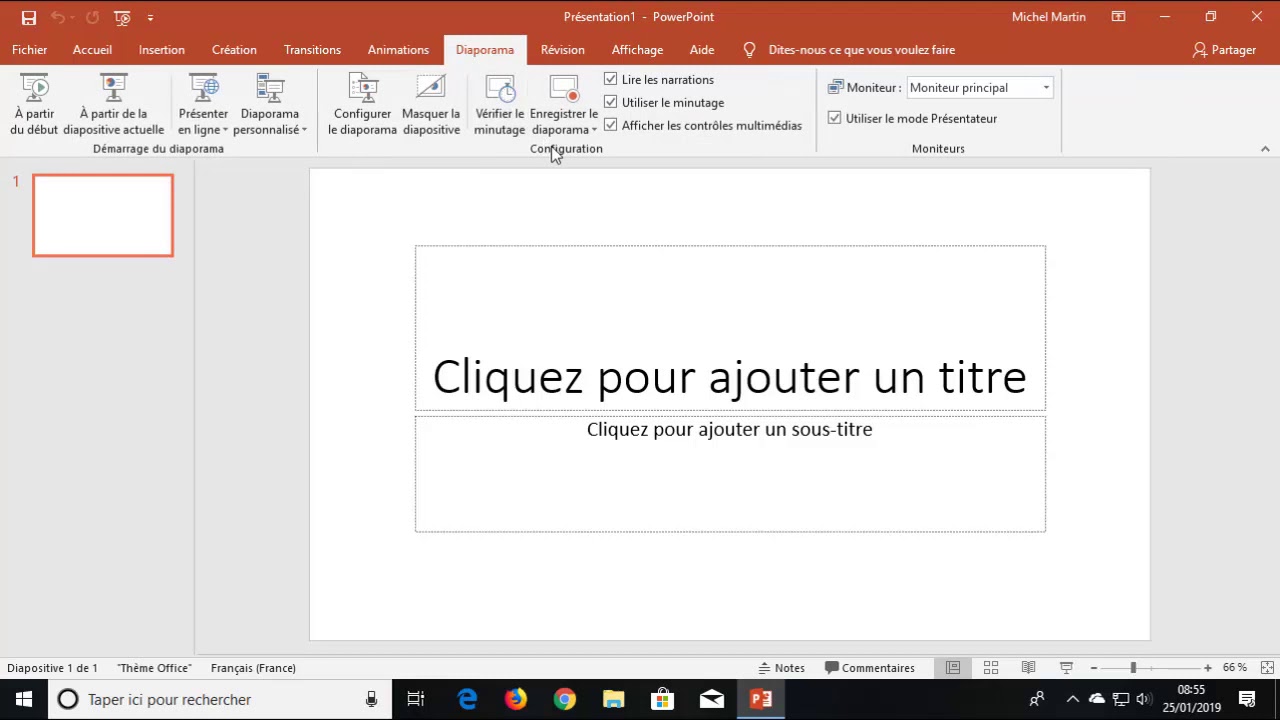
Task: Open Task View on the taskbar
Action: [x=416, y=700]
